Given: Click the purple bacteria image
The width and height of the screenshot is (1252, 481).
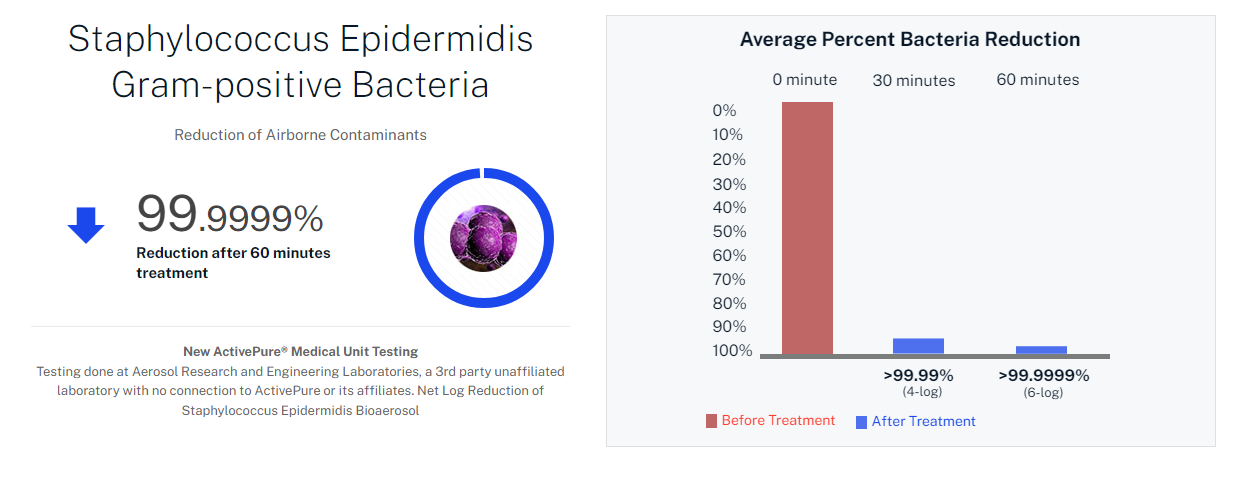Looking at the screenshot, I should (483, 237).
